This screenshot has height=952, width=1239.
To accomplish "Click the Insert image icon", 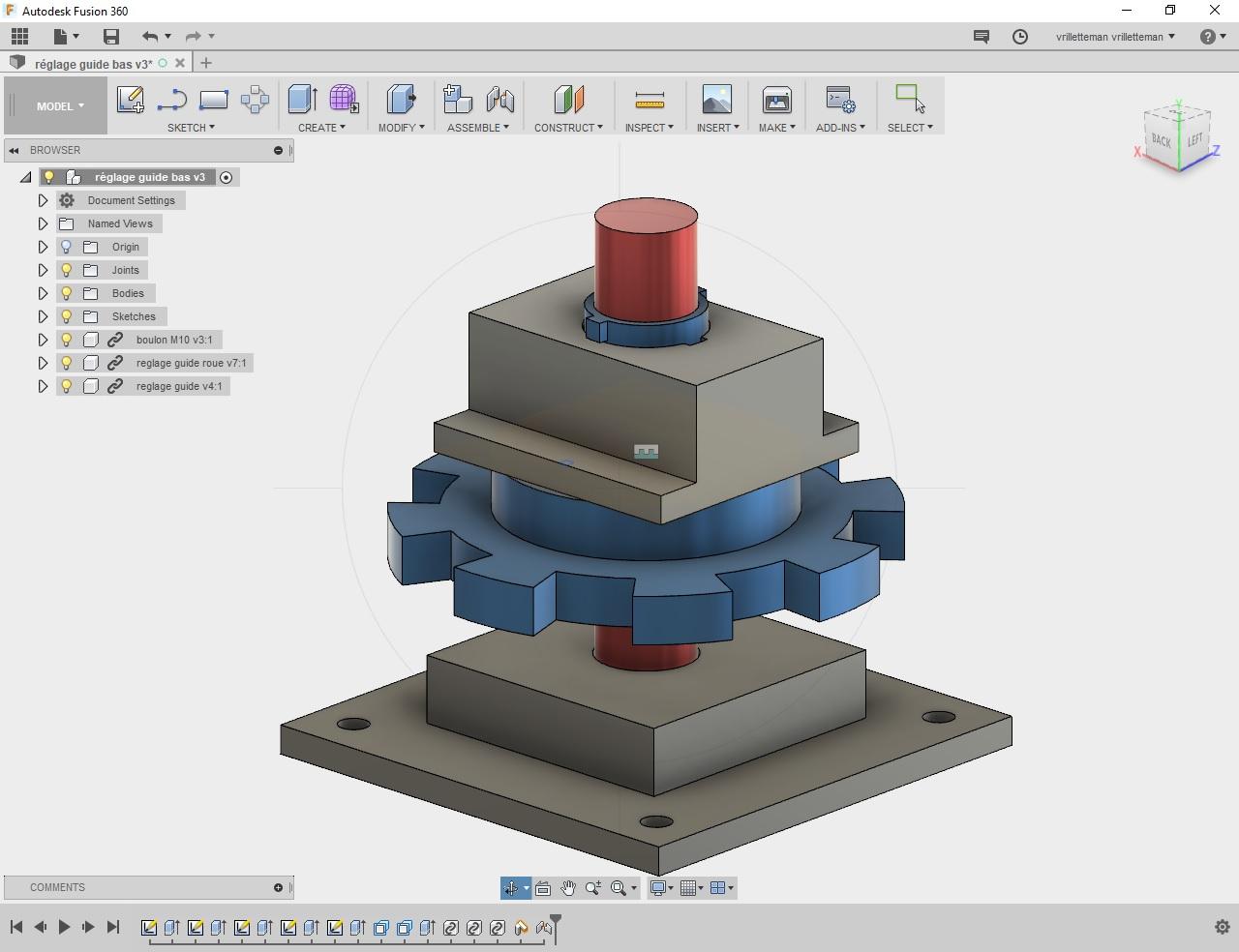I will tap(716, 100).
